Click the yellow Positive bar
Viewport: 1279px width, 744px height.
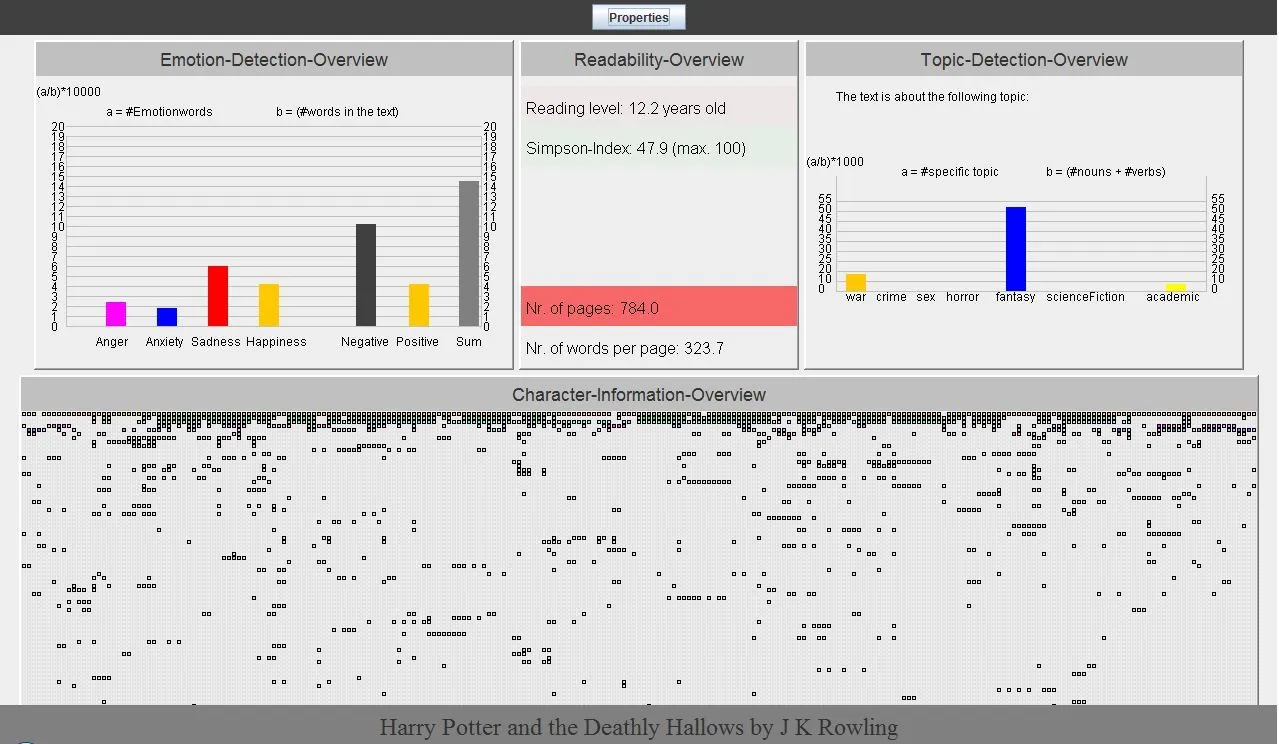419,305
